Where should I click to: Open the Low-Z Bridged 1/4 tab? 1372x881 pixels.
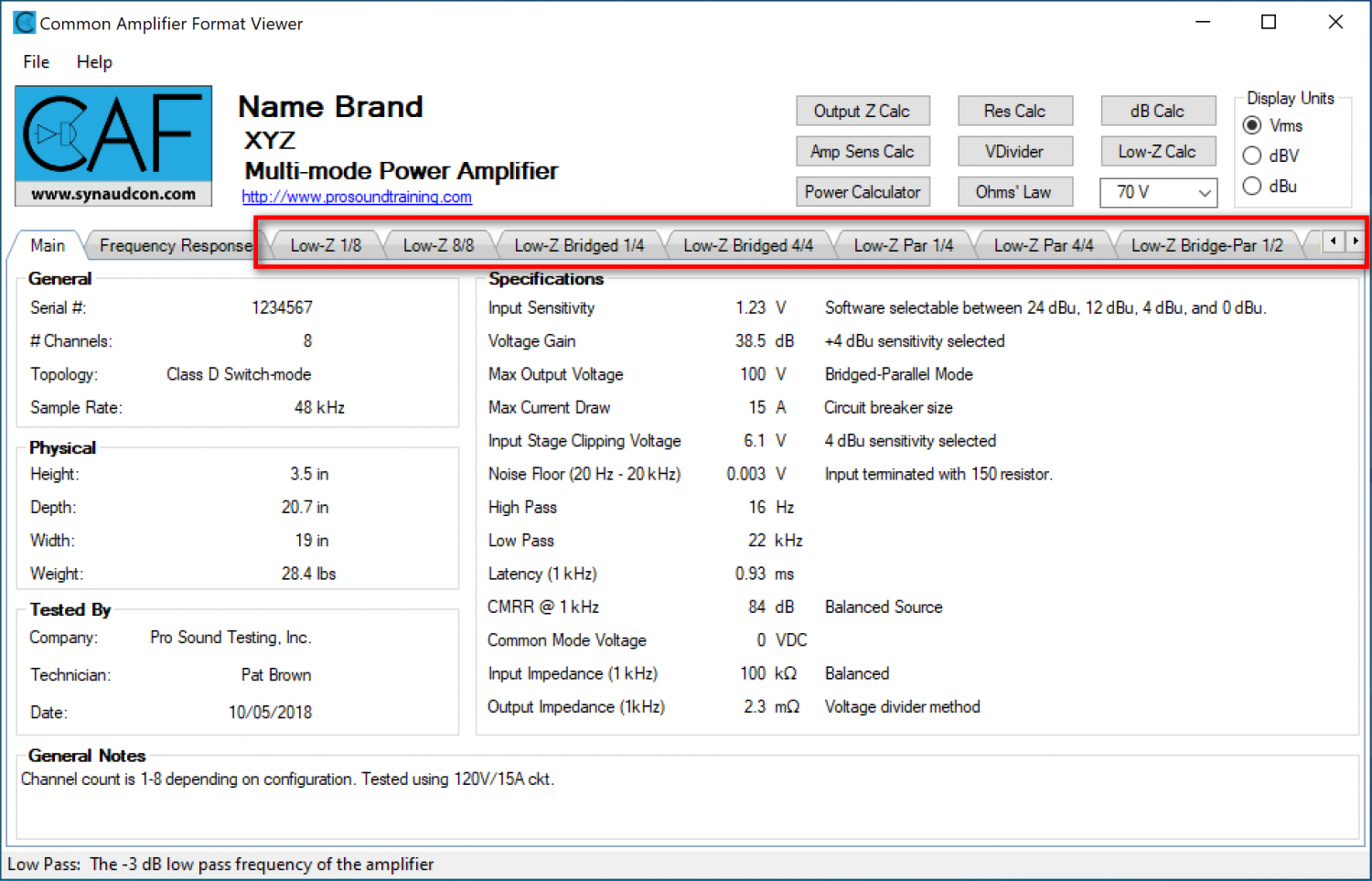(578, 246)
